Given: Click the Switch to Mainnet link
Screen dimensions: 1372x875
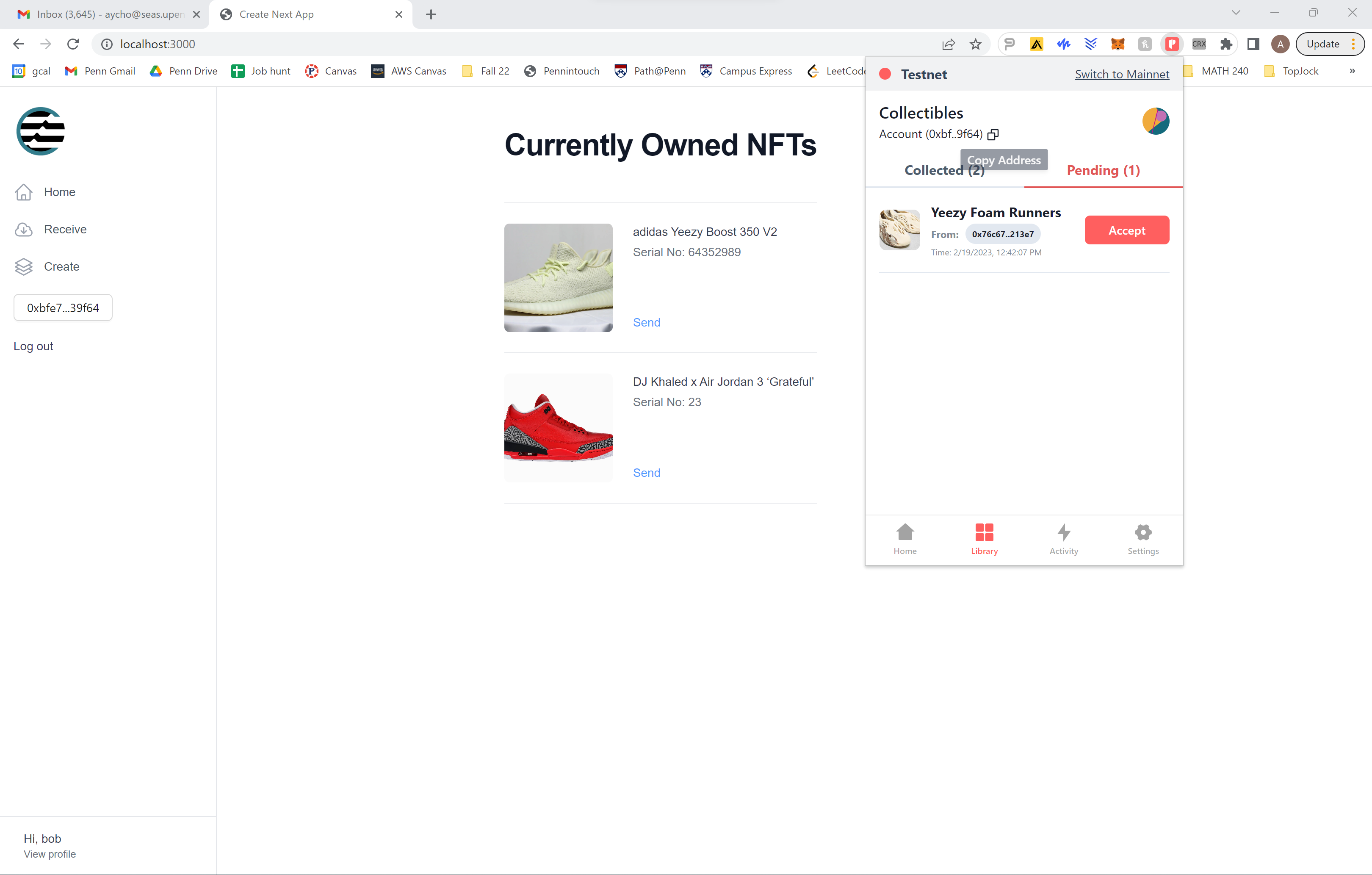Looking at the screenshot, I should [x=1121, y=74].
